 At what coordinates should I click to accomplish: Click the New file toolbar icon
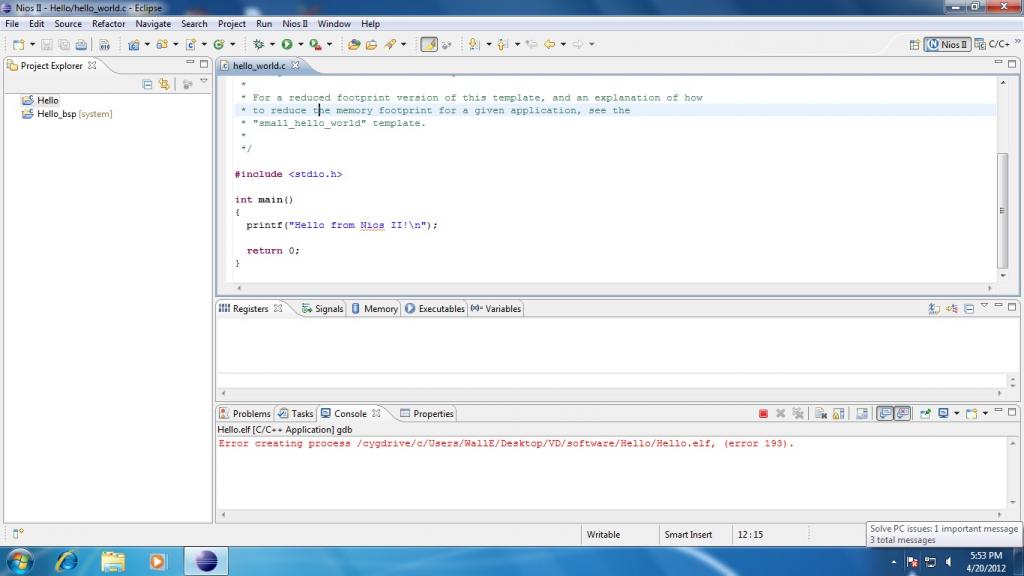19,44
